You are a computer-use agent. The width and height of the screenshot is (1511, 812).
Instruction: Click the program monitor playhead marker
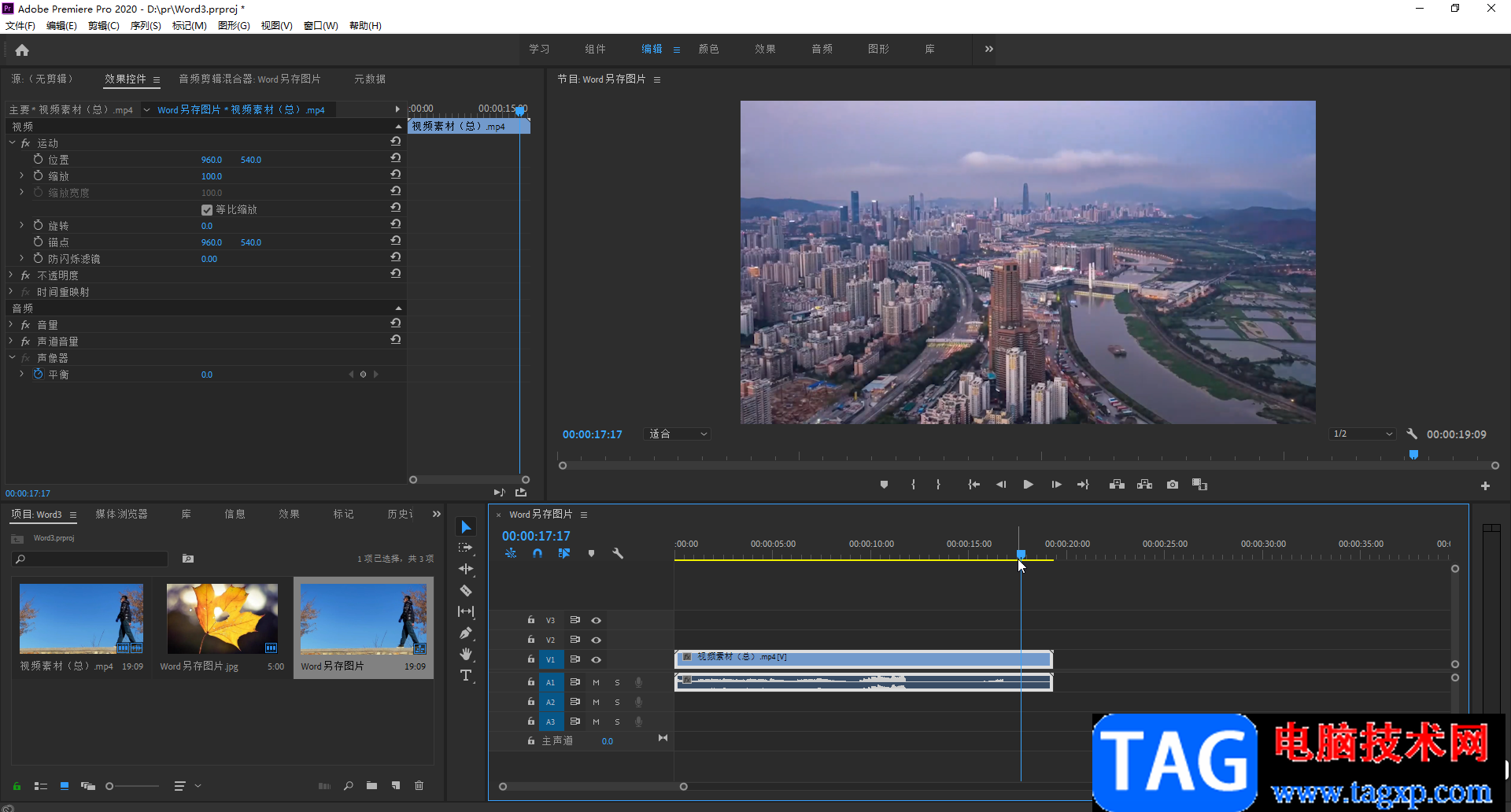(1413, 455)
